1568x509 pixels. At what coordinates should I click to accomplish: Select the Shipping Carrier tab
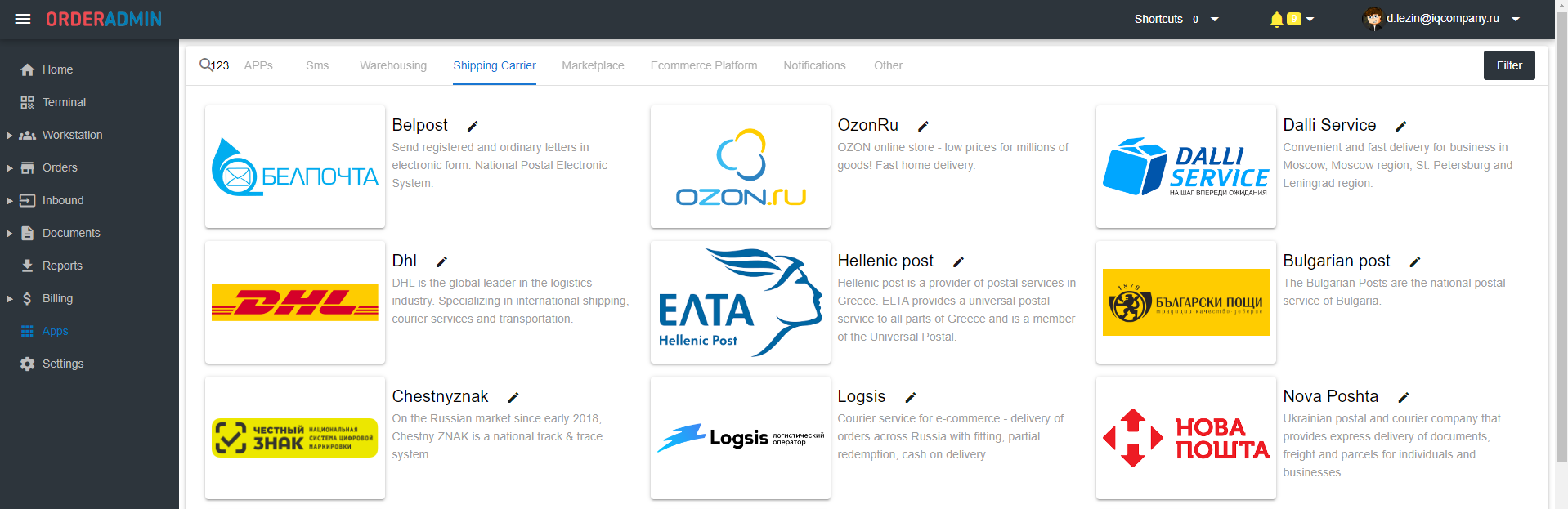(x=495, y=65)
